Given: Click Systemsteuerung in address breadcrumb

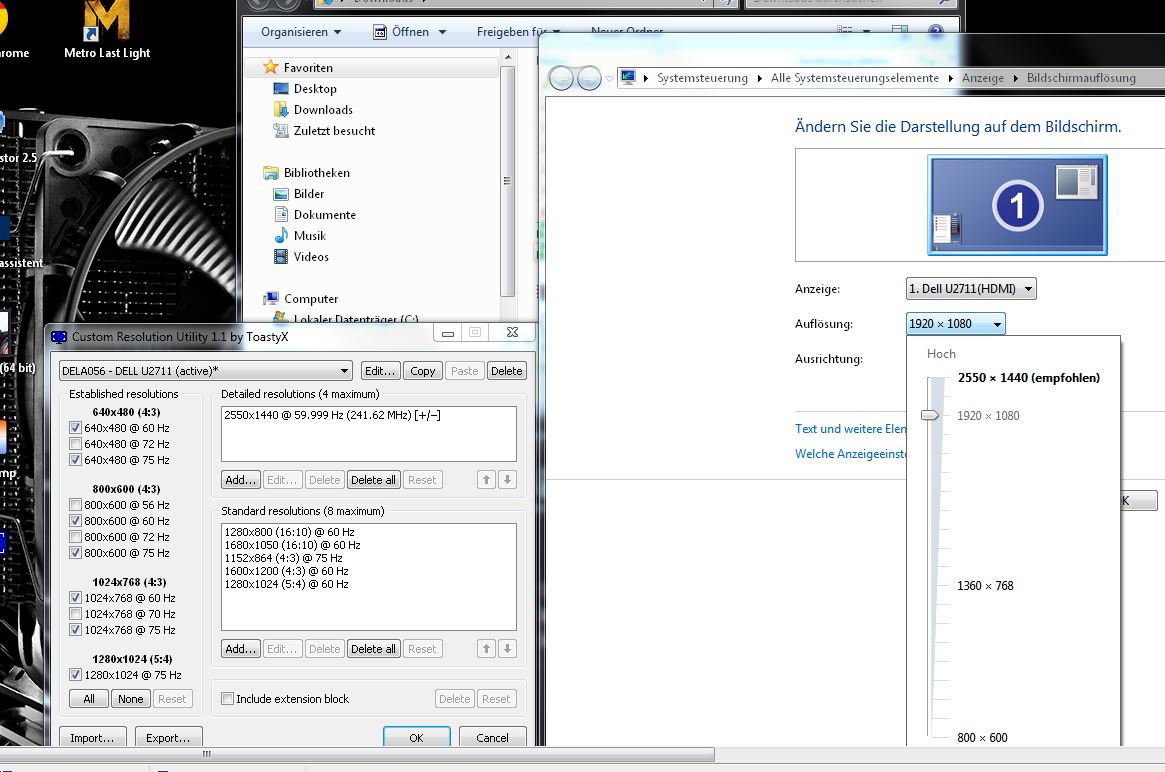Looking at the screenshot, I should 702,78.
